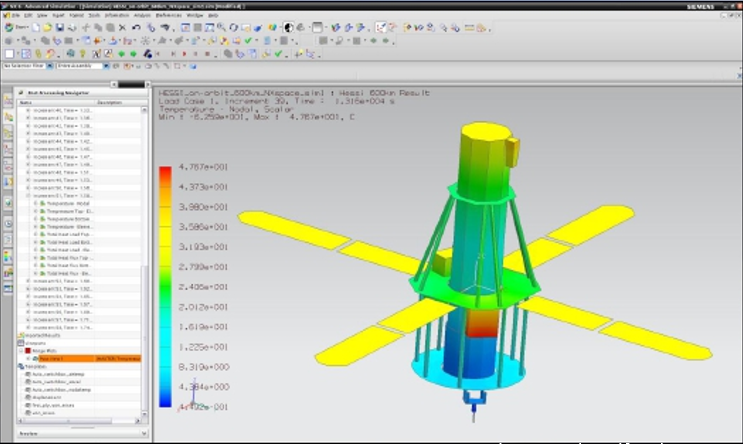The width and height of the screenshot is (743, 444).
Task: Click the navigator horizontal scrollbar
Action: 66,421
